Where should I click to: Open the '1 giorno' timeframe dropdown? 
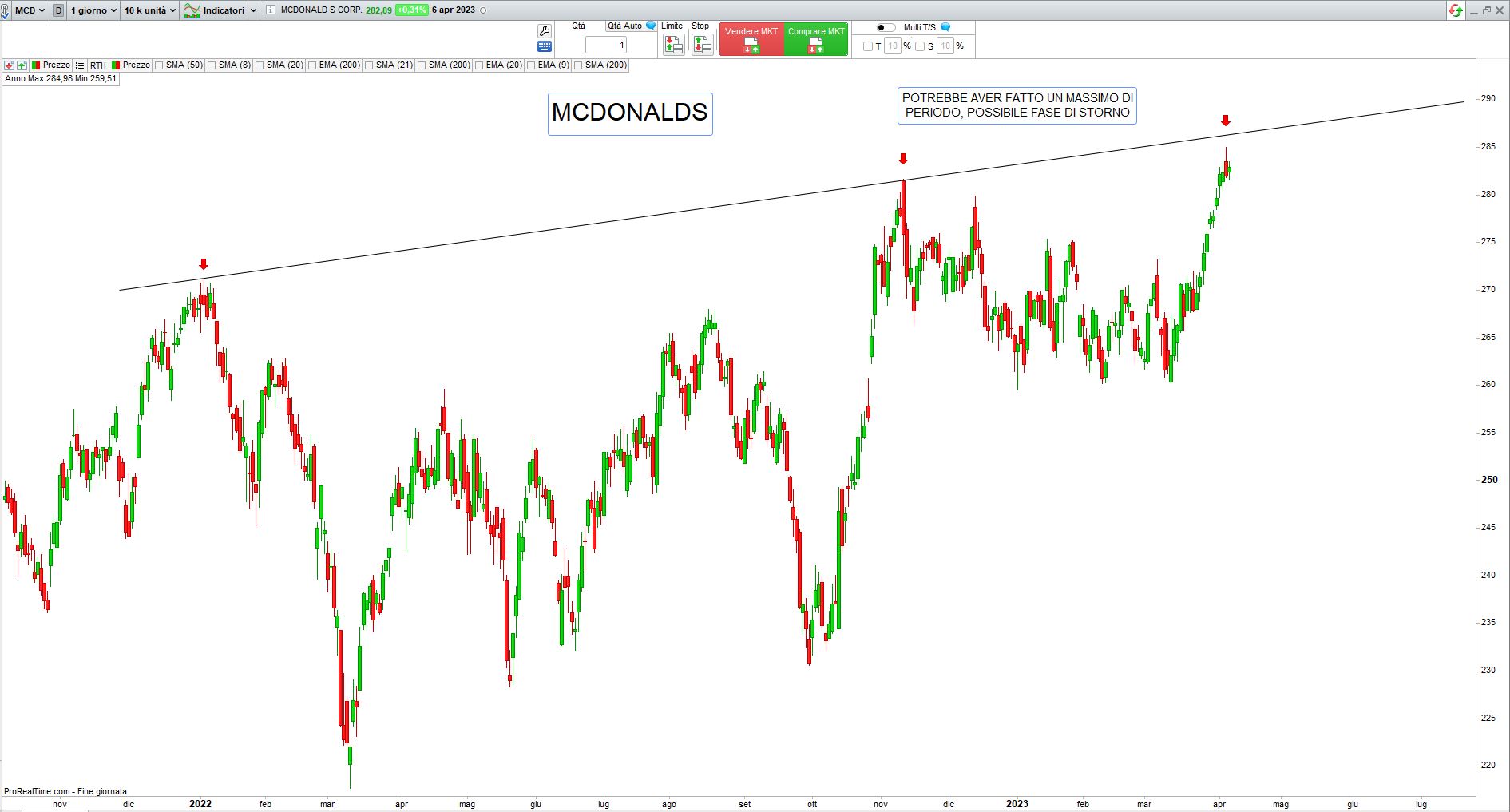[93, 10]
